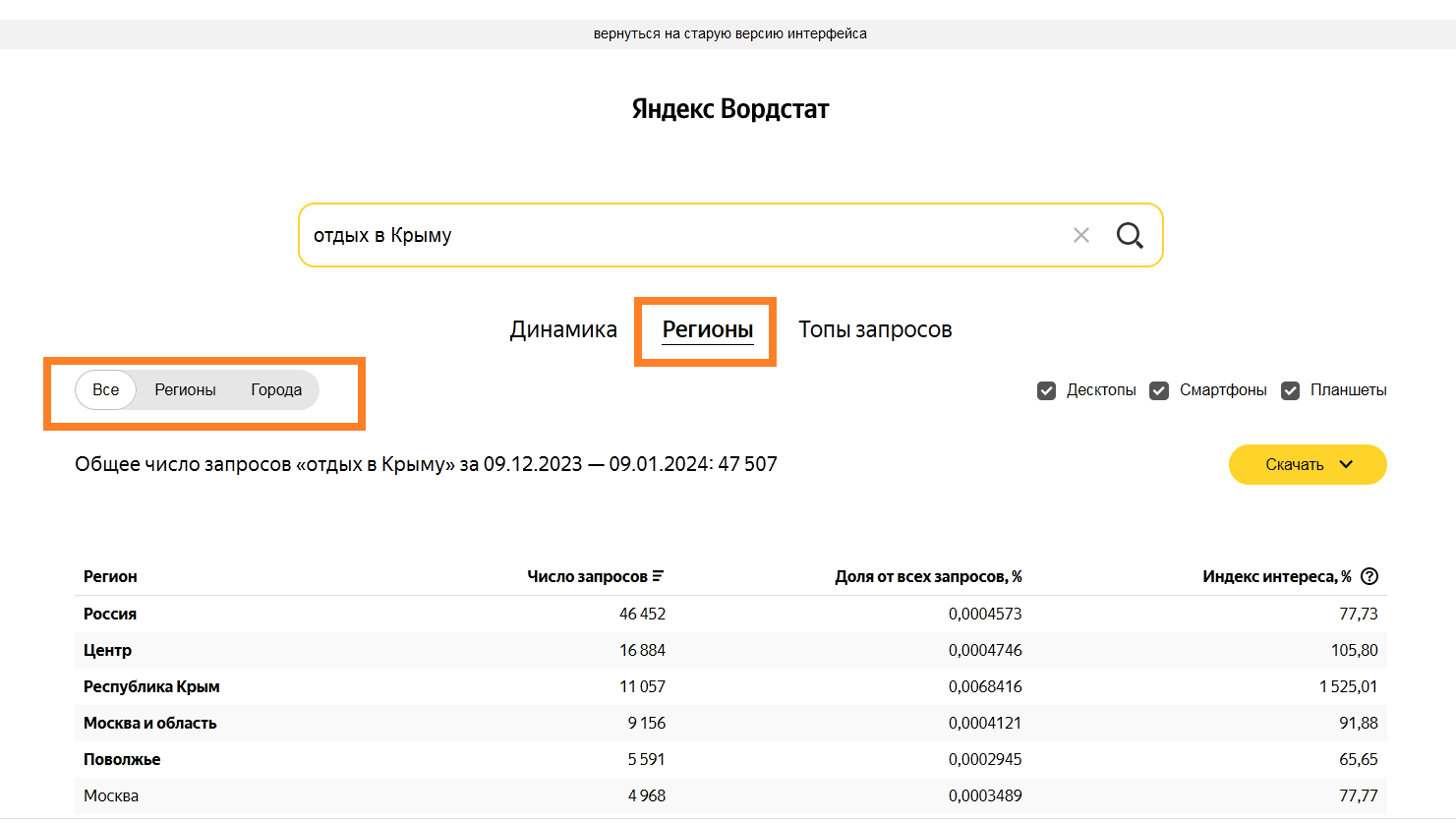
Task: Click the share value 0,0003489
Action: (985, 795)
